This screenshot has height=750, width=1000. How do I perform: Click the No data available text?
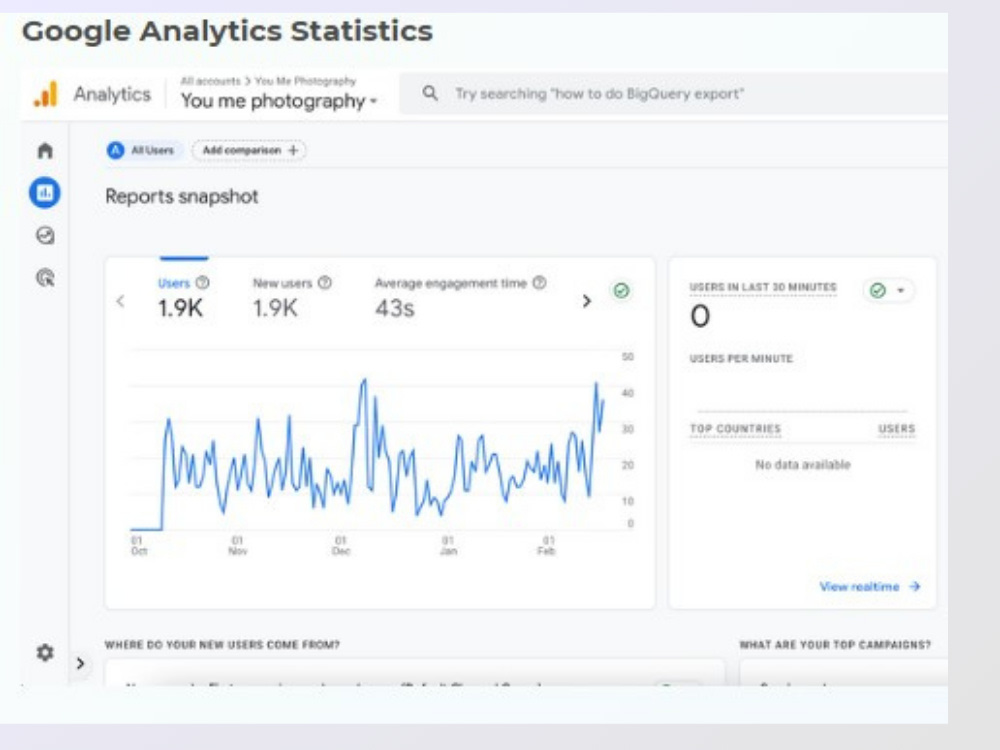tap(803, 464)
